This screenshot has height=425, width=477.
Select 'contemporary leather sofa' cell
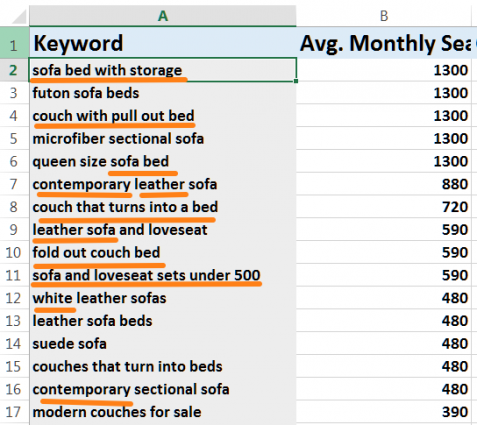pos(163,184)
